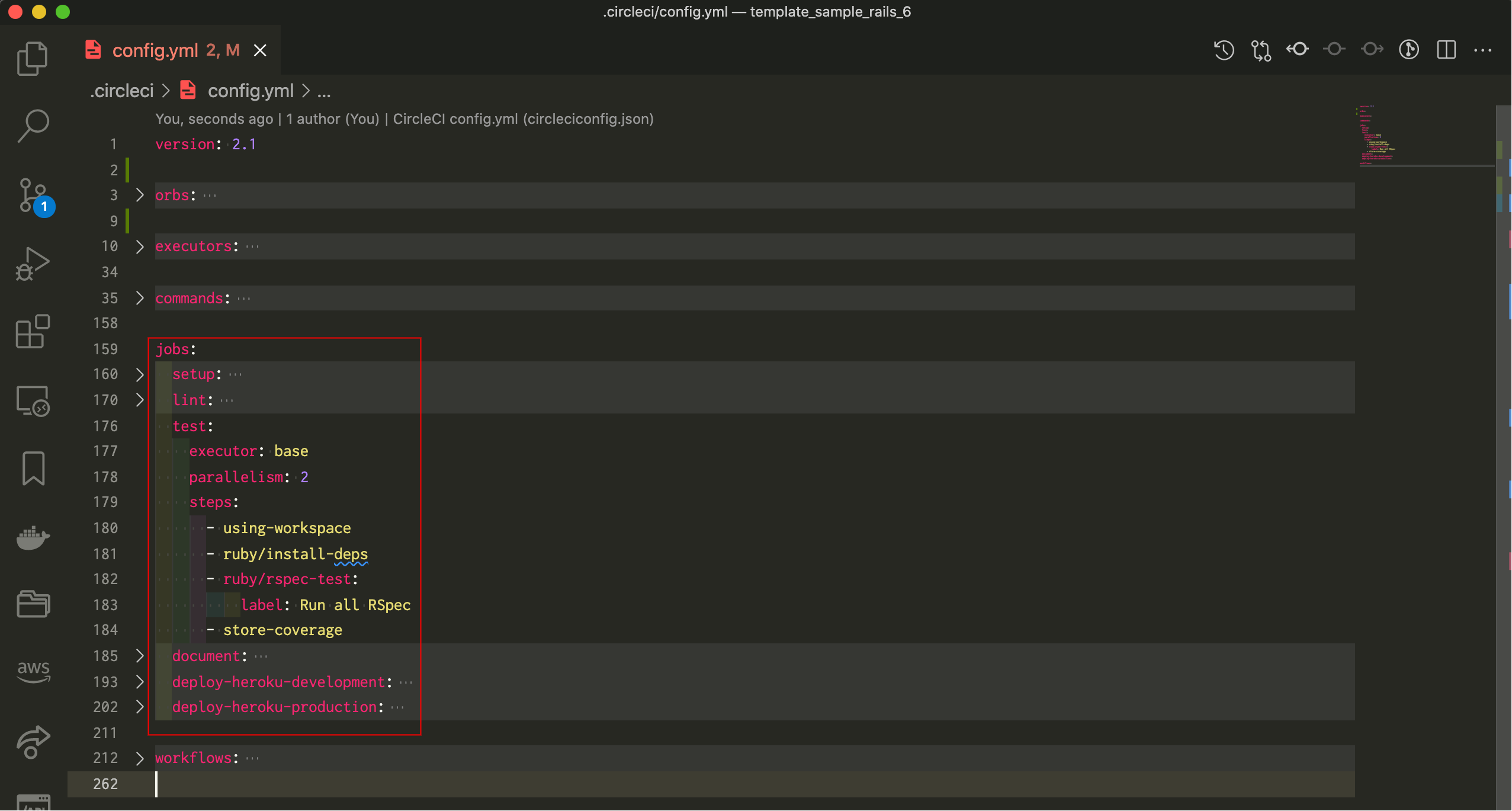Open Run and Debug view
The height and width of the screenshot is (811, 1512).
click(x=33, y=264)
